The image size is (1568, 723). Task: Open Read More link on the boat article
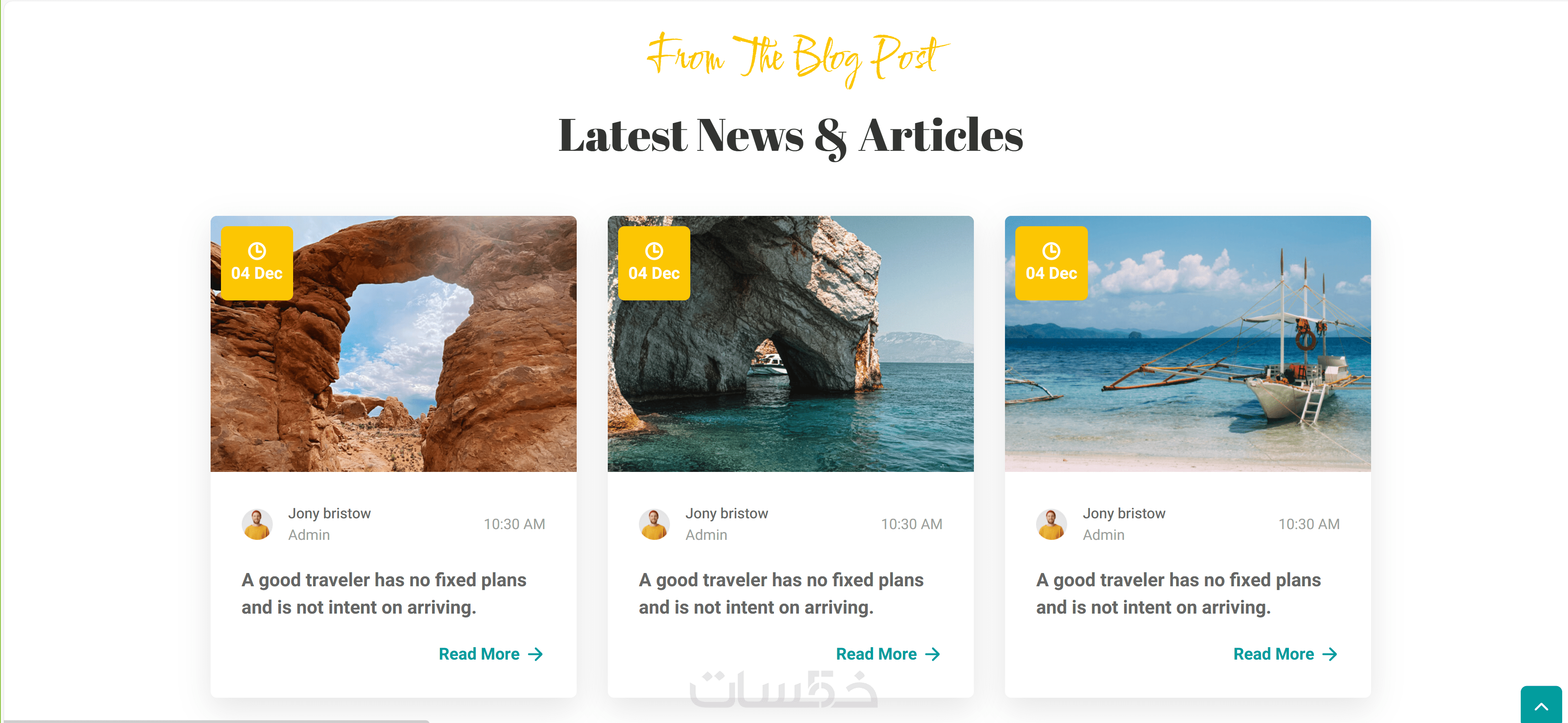point(1286,654)
